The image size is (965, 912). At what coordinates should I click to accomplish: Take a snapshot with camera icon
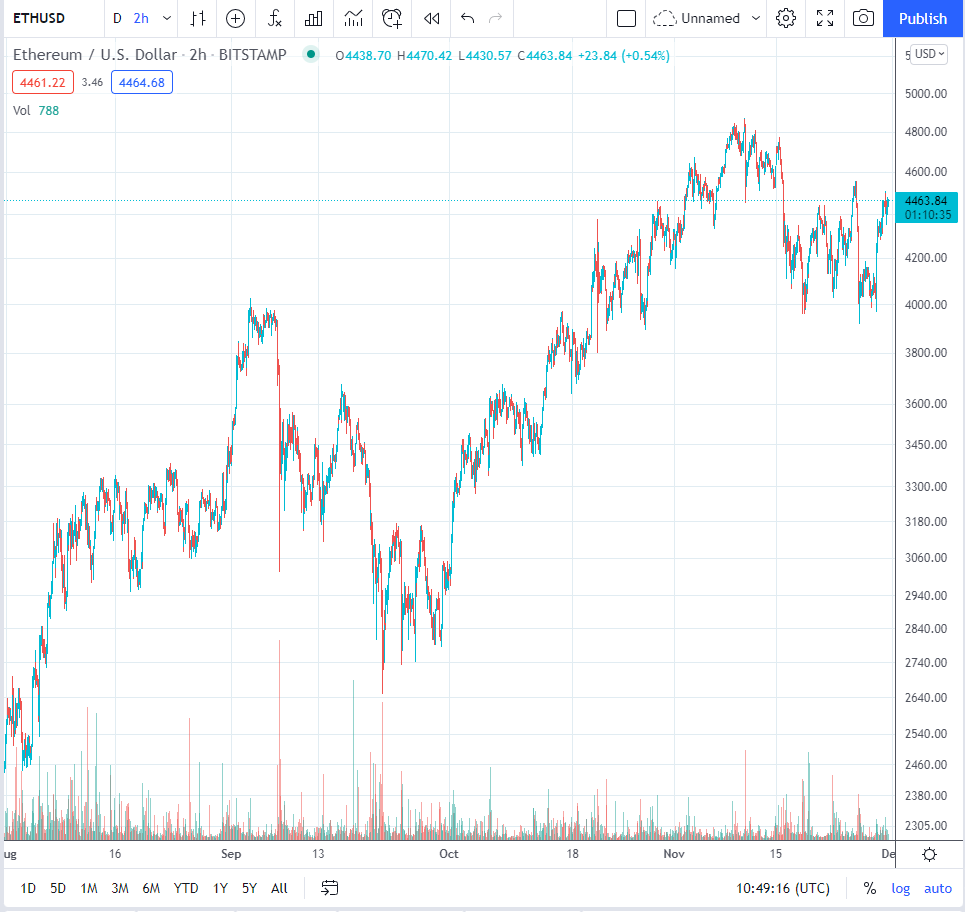coord(863,18)
